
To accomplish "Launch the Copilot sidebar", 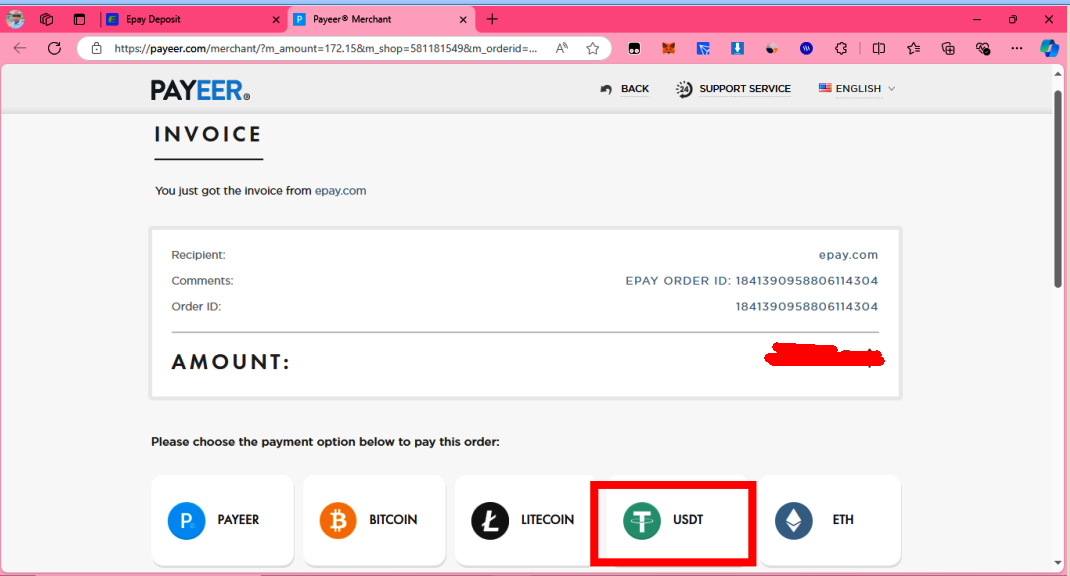I will pyautogui.click(x=1050, y=48).
